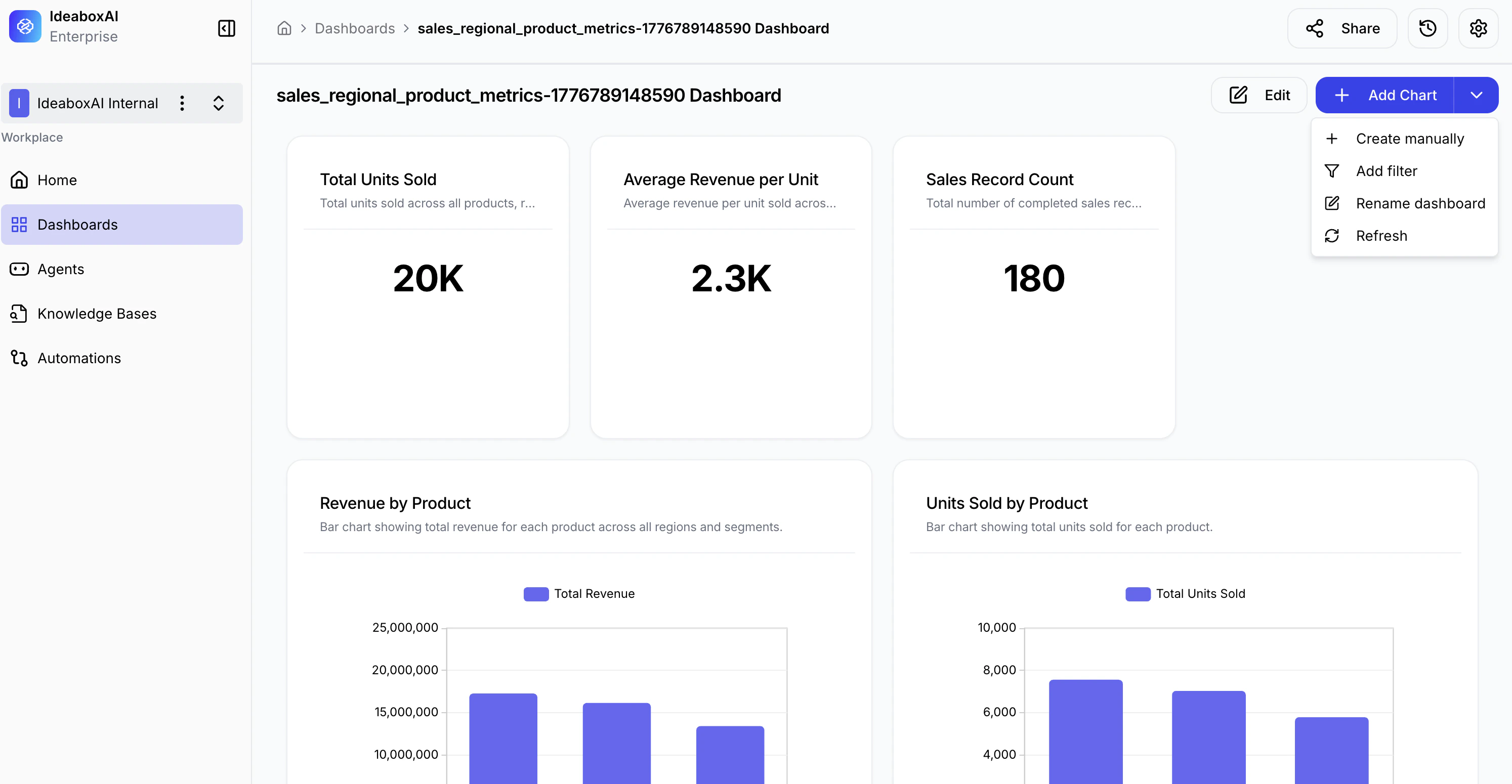Click the Total Revenue legend label
Image resolution: width=1512 pixels, height=784 pixels.
click(594, 594)
